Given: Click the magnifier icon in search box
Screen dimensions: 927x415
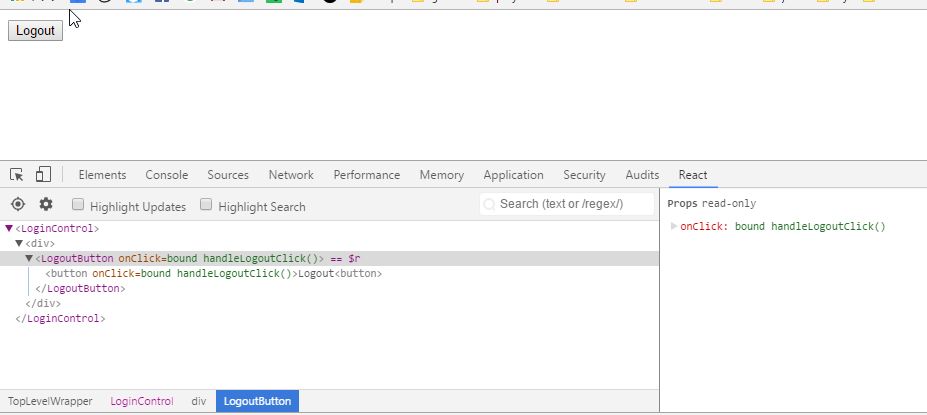Looking at the screenshot, I should (489, 205).
